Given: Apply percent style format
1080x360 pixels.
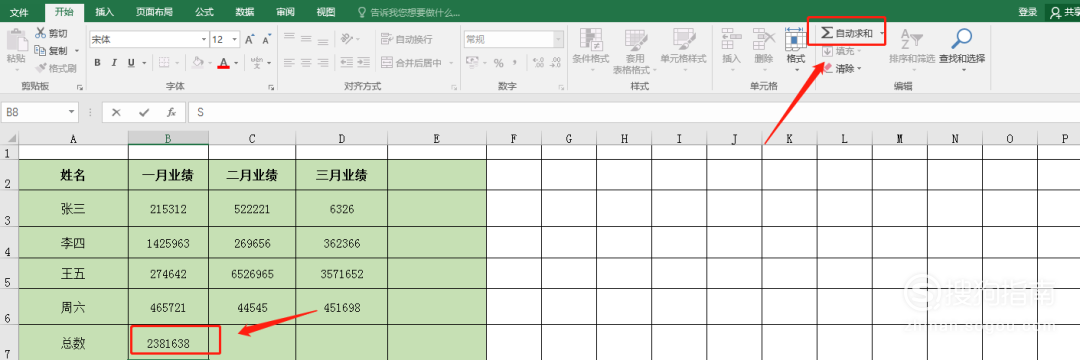Looking at the screenshot, I should (498, 63).
